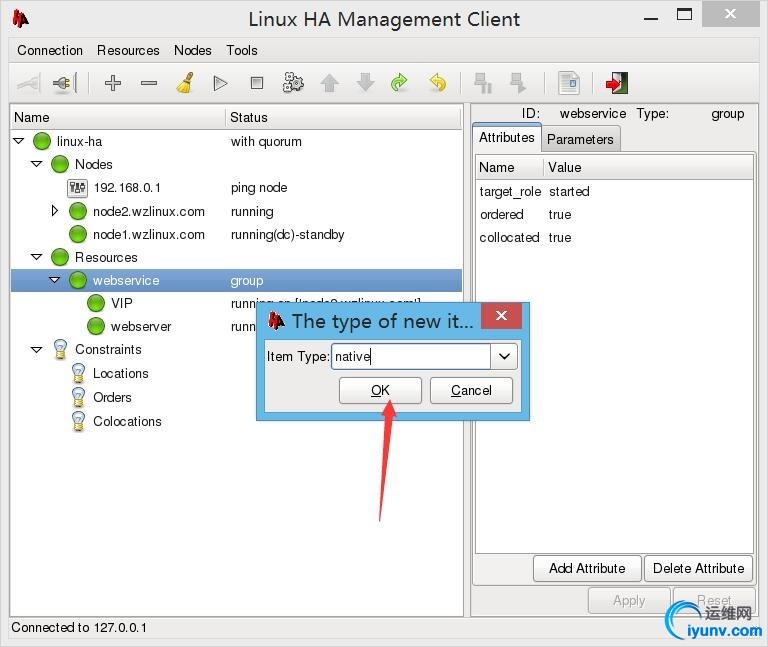Switch to the Attributes tab
The width and height of the screenshot is (768, 647).
point(507,138)
